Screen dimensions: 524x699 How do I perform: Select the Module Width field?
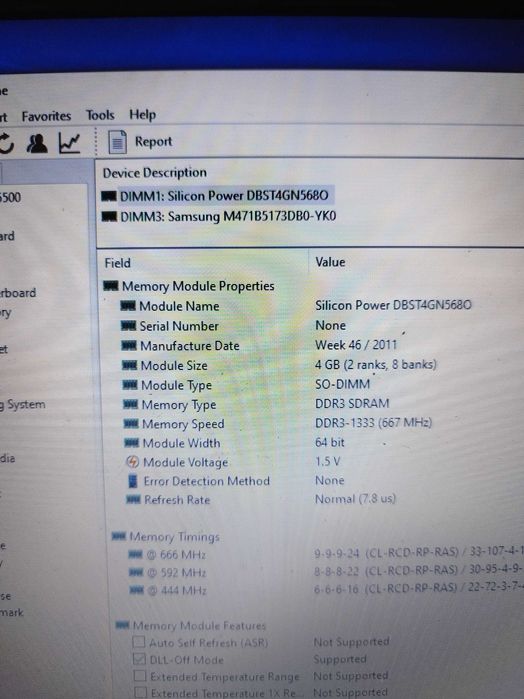[x=181, y=443]
